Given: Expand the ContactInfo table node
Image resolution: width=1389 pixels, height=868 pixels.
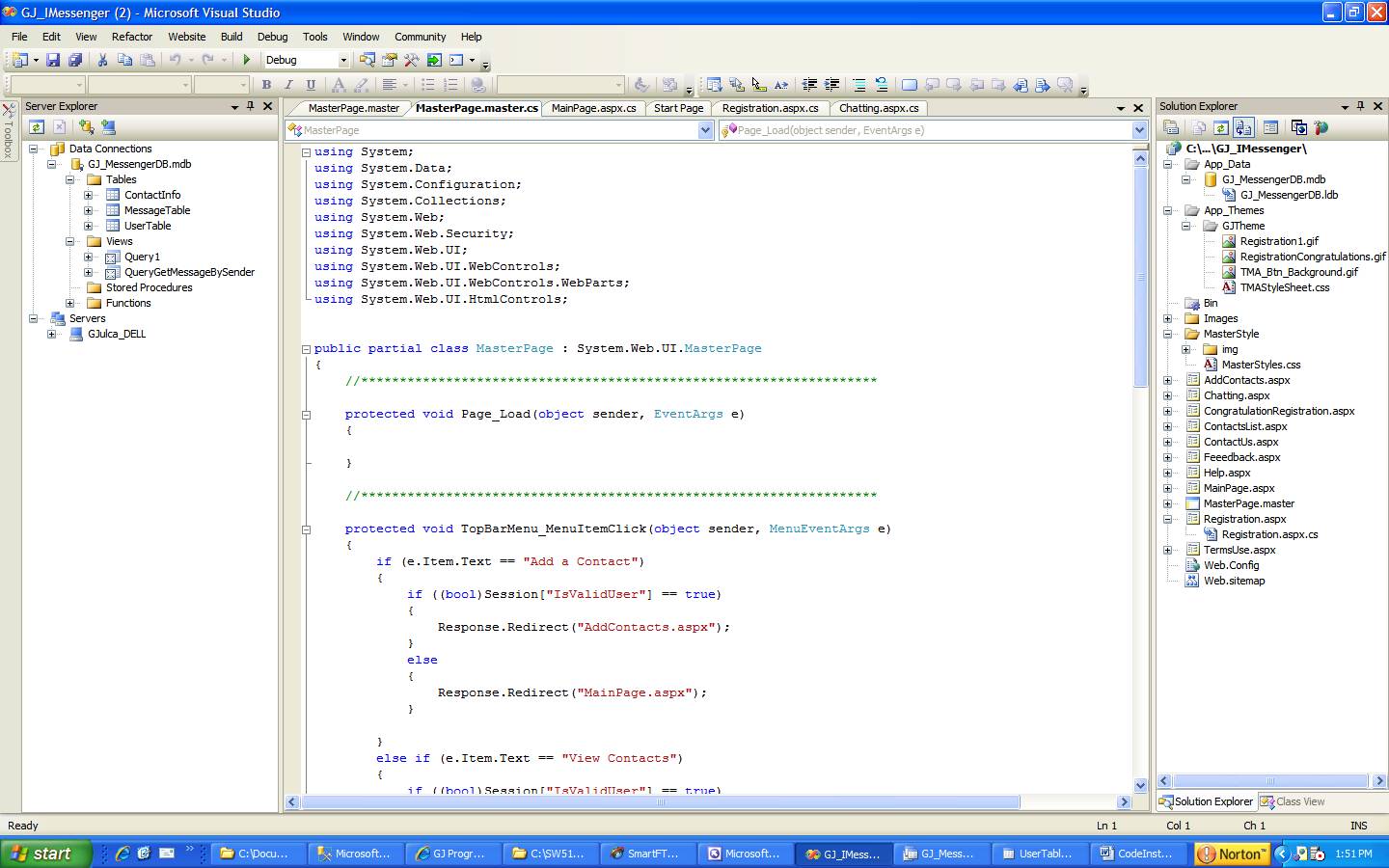Looking at the screenshot, I should (88, 195).
